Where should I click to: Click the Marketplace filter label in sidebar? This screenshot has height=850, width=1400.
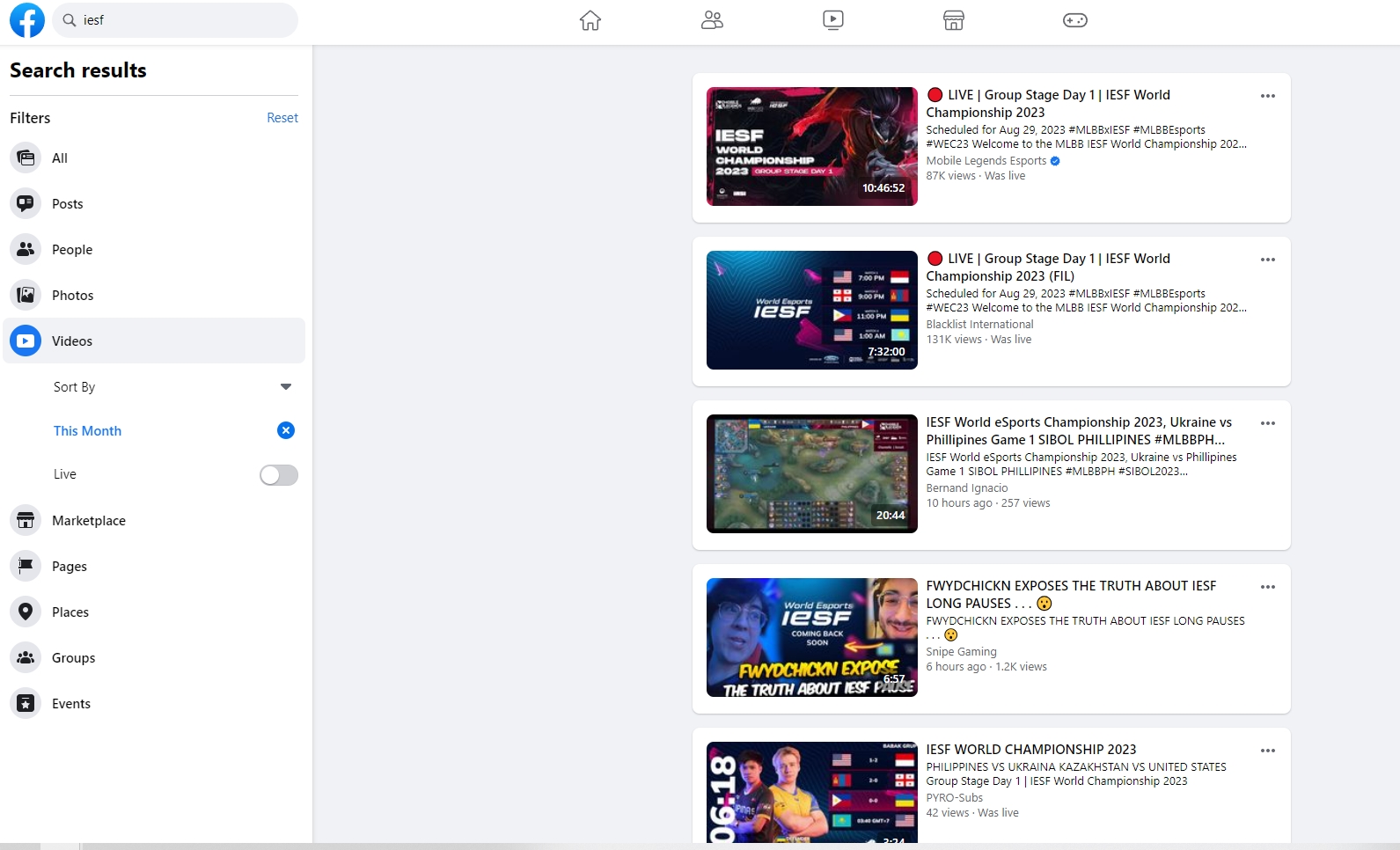coord(89,521)
